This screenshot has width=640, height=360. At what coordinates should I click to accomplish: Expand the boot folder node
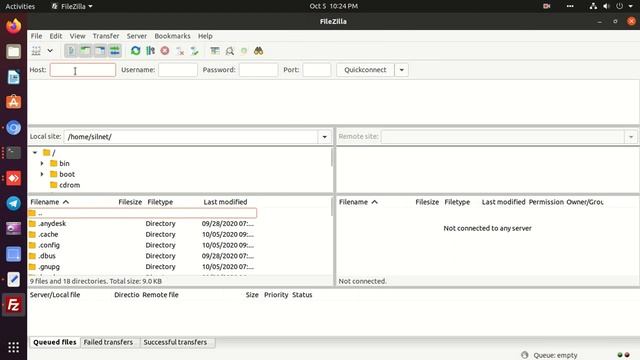tap(42, 174)
